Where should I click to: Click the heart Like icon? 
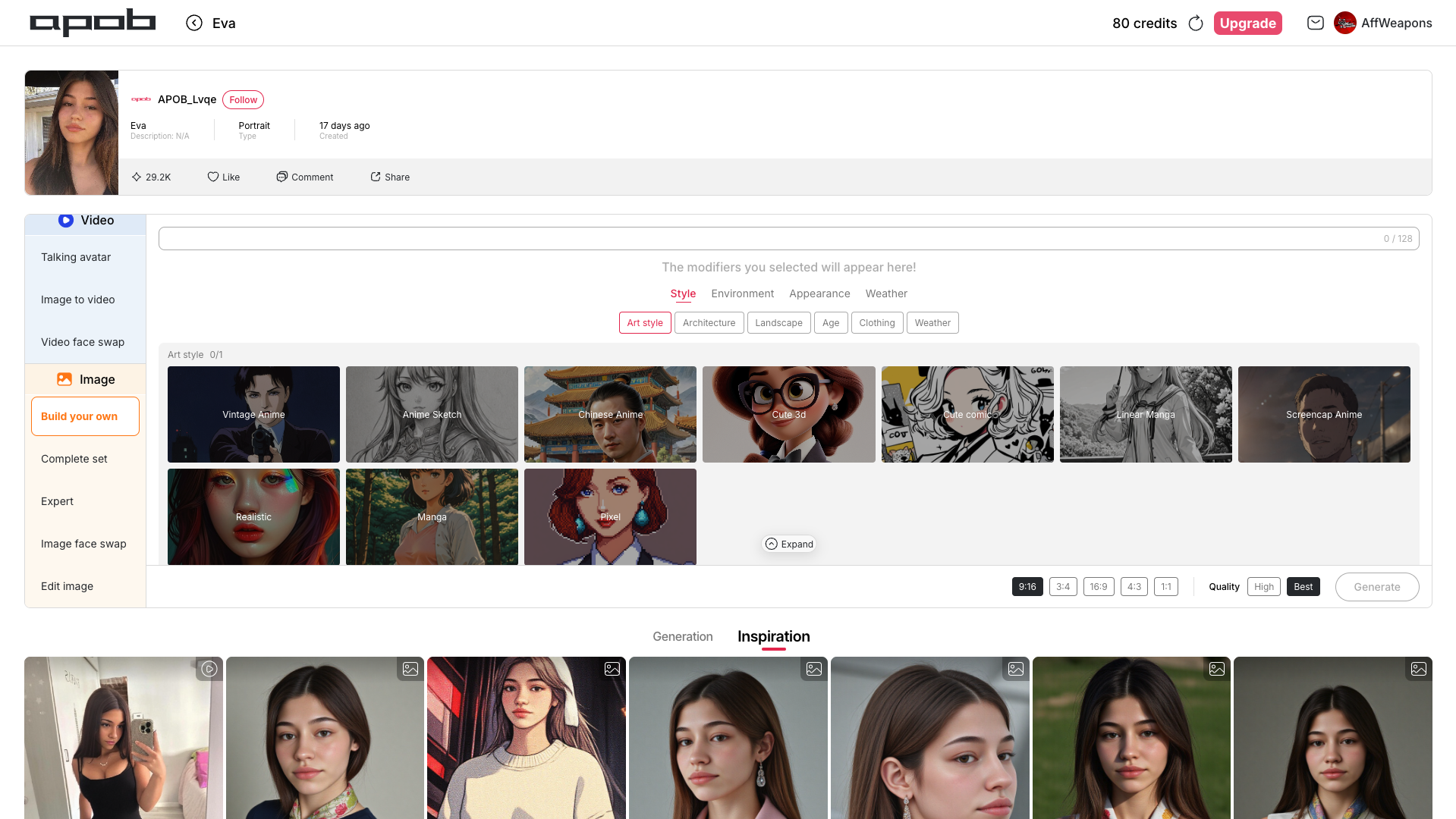point(213,177)
